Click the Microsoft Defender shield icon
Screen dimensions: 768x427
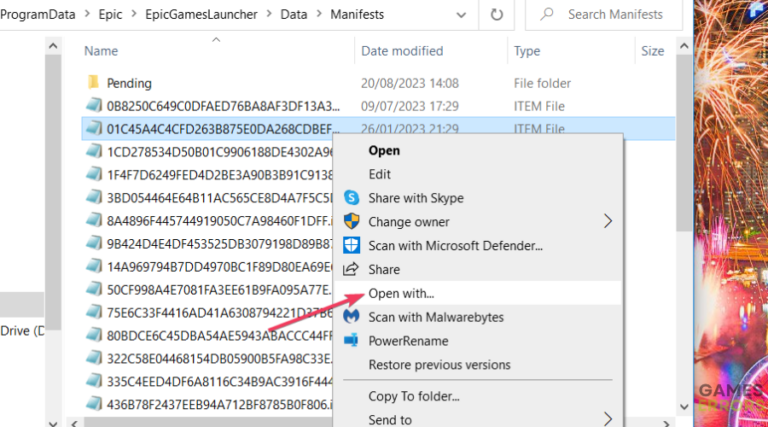click(351, 245)
